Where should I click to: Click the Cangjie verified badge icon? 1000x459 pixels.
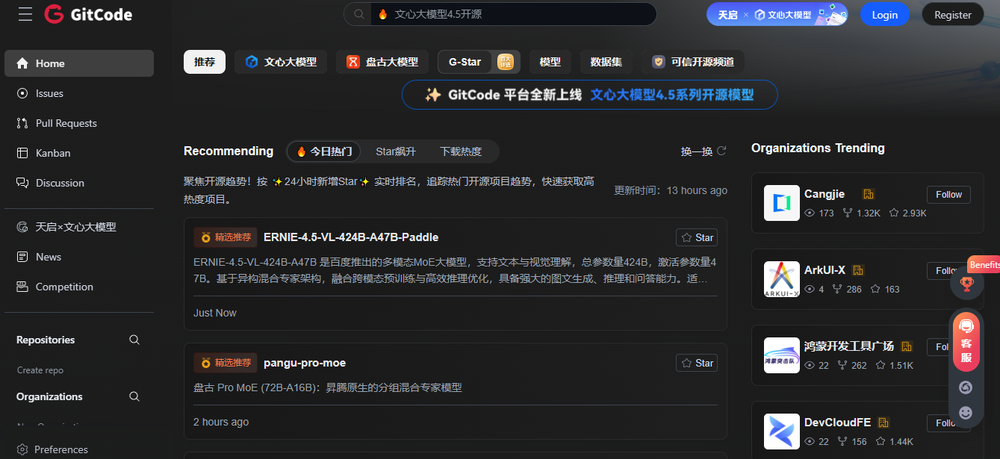[868, 194]
